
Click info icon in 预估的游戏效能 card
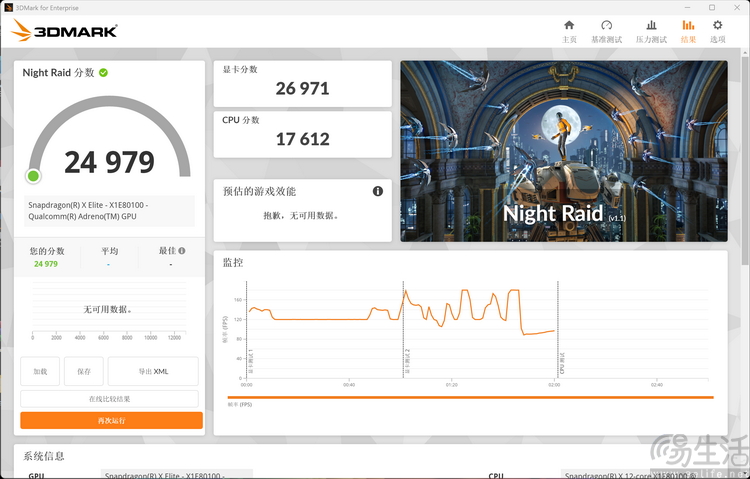click(378, 191)
